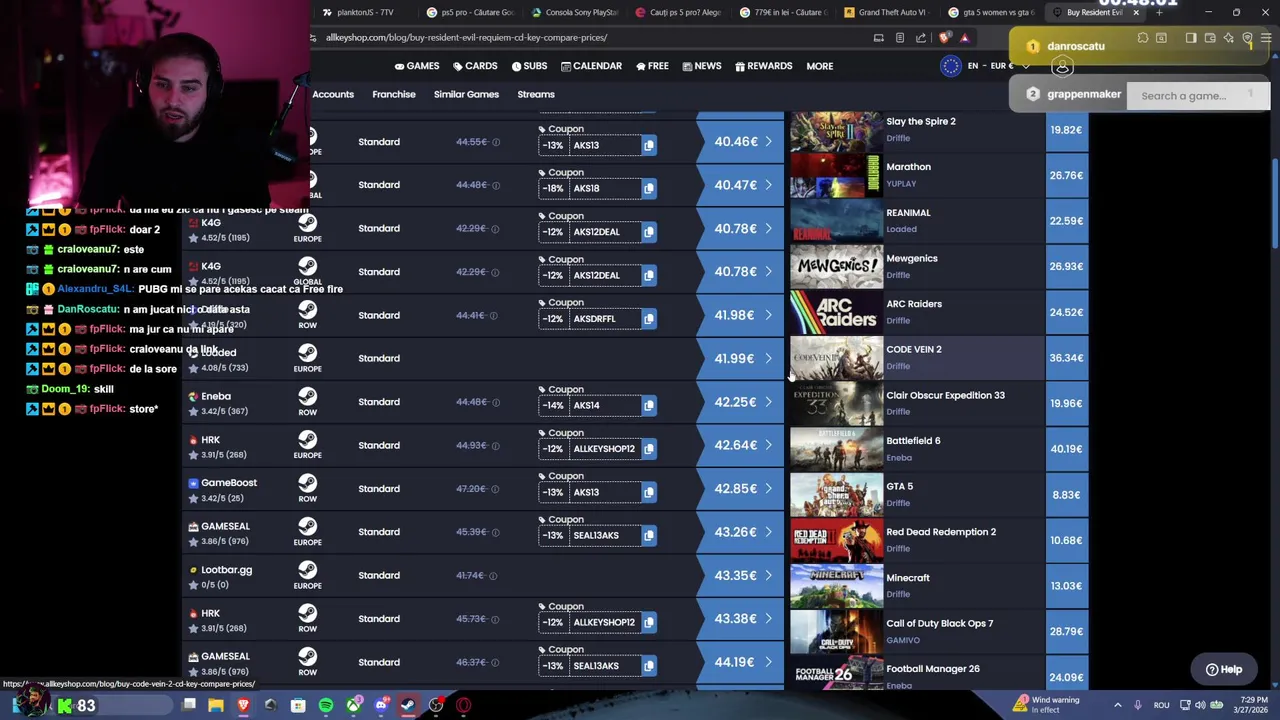Open Clair Obscur Expedition 33 deal
The height and width of the screenshot is (720, 1280).
(938, 403)
